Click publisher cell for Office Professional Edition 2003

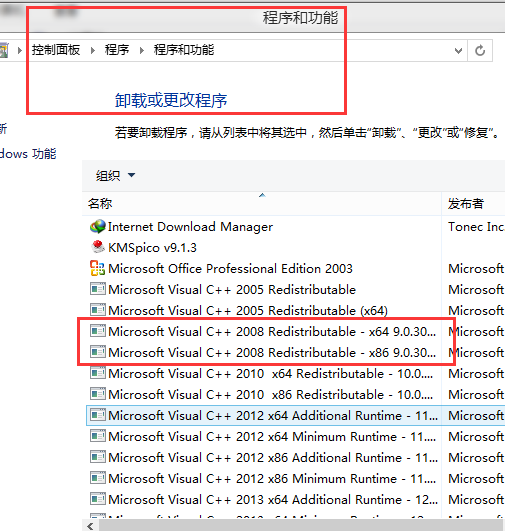(476, 269)
